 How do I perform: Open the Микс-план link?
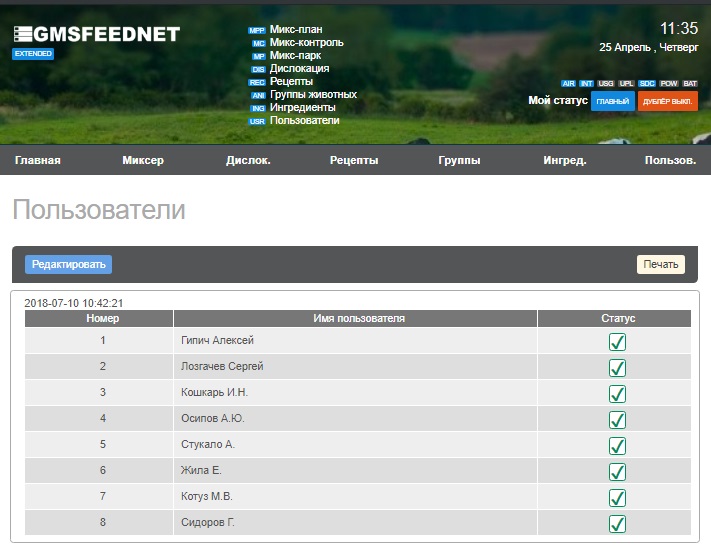coord(296,29)
